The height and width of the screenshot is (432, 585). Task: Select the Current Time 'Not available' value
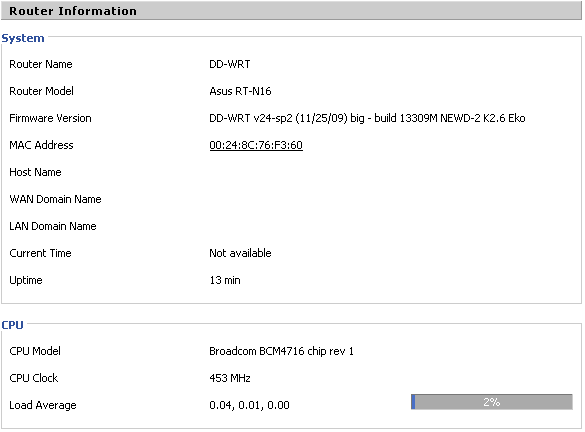(x=240, y=253)
